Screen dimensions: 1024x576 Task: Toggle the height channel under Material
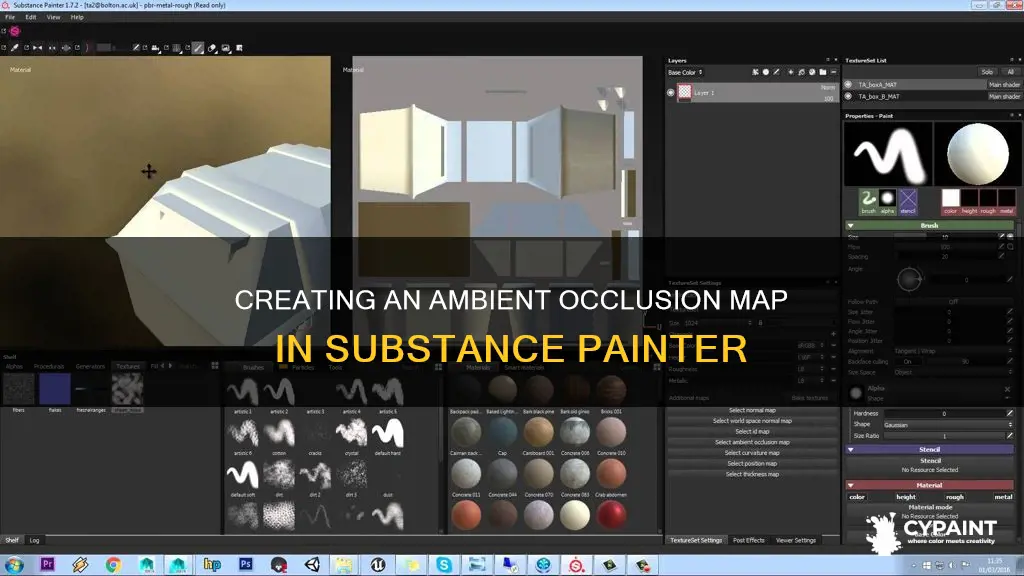pos(906,497)
